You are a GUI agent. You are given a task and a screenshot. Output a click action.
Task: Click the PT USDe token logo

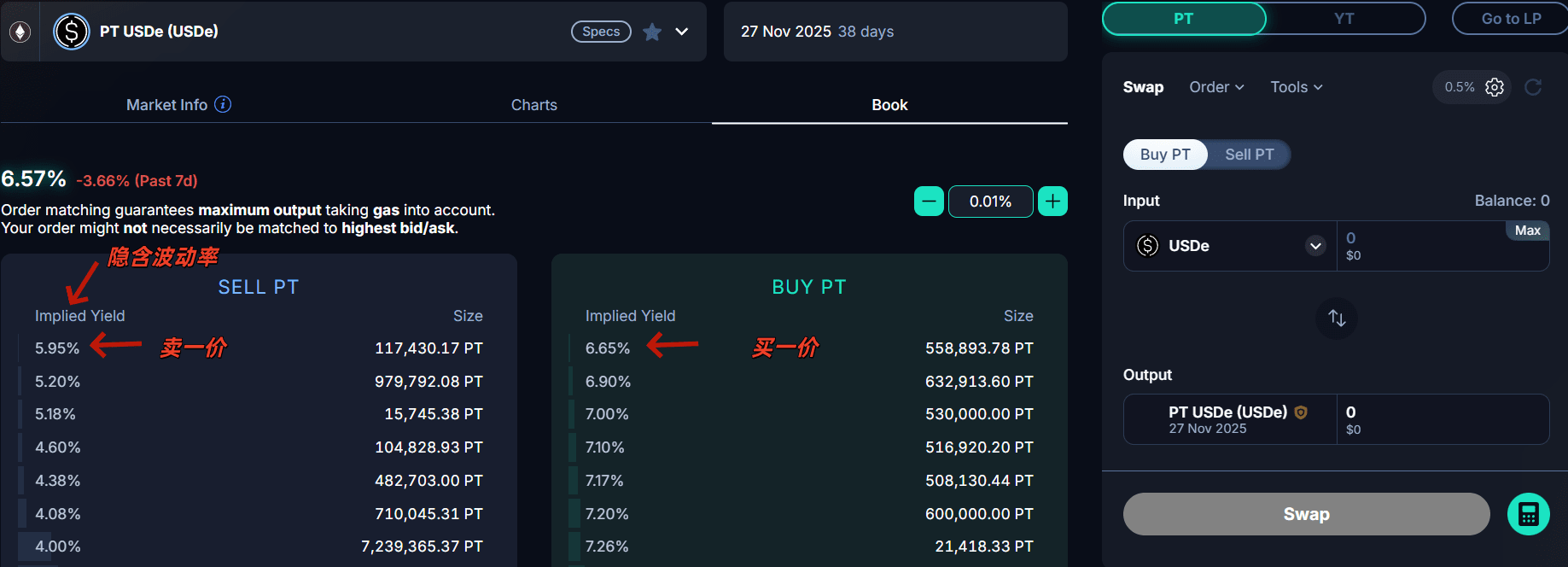[x=72, y=32]
